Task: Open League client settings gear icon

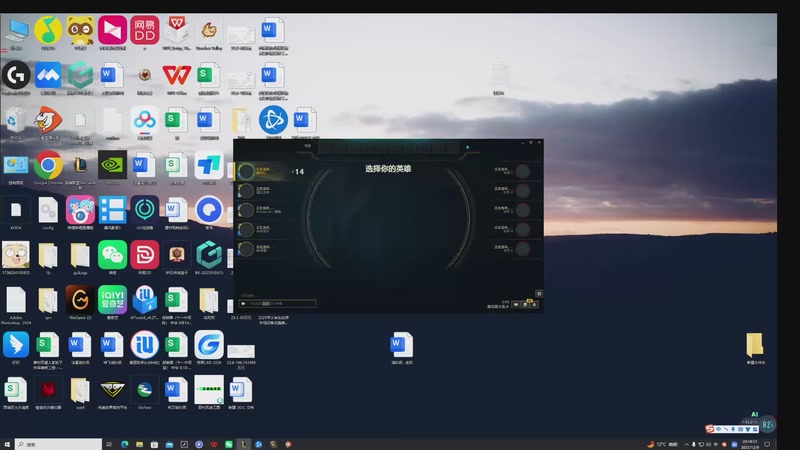Action: tap(539, 293)
